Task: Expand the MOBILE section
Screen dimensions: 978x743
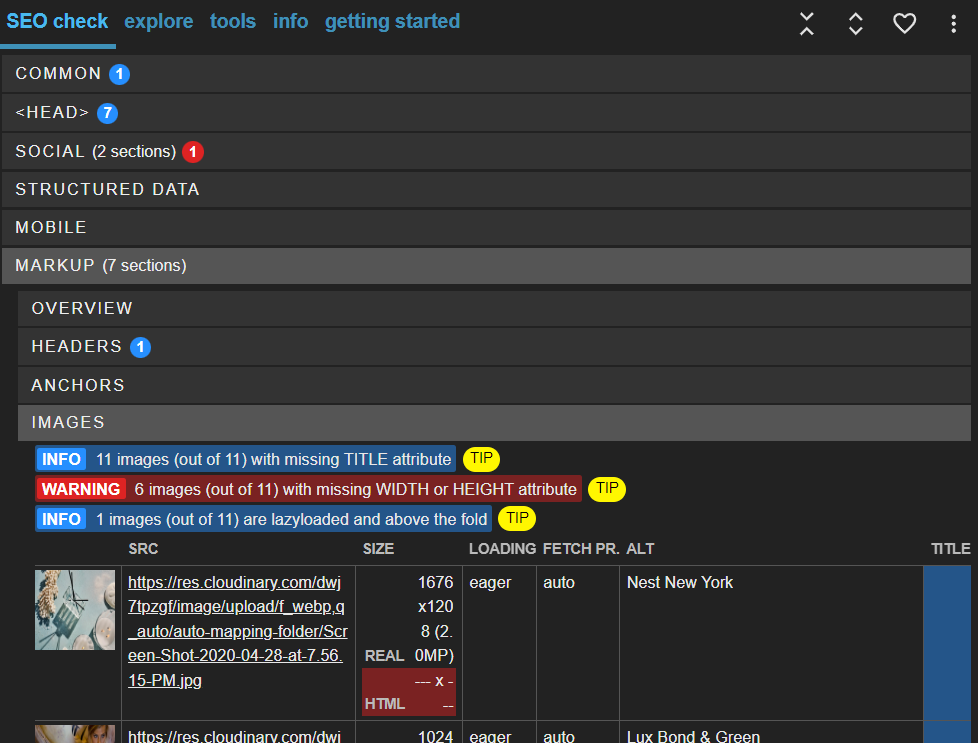Action: (51, 228)
